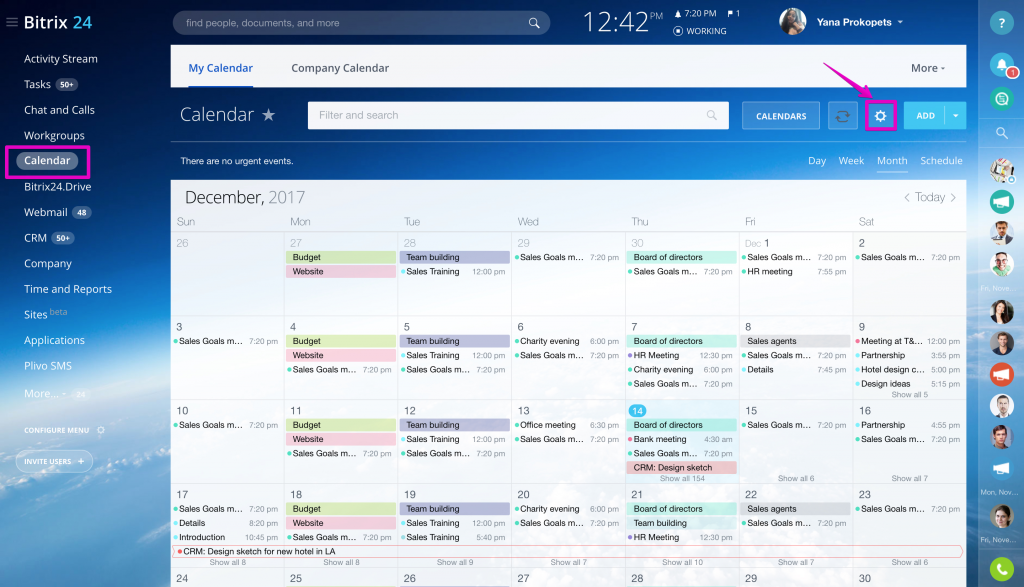
Task: Open Bitrix24.Drive
Action: tap(57, 187)
